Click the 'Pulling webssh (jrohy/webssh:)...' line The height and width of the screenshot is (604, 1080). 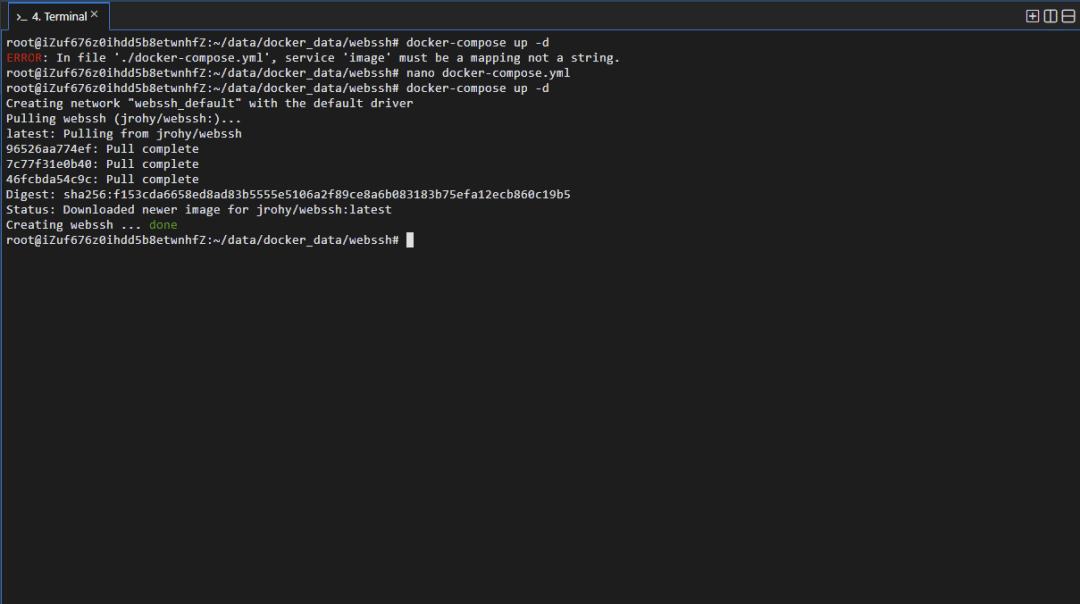pos(124,119)
